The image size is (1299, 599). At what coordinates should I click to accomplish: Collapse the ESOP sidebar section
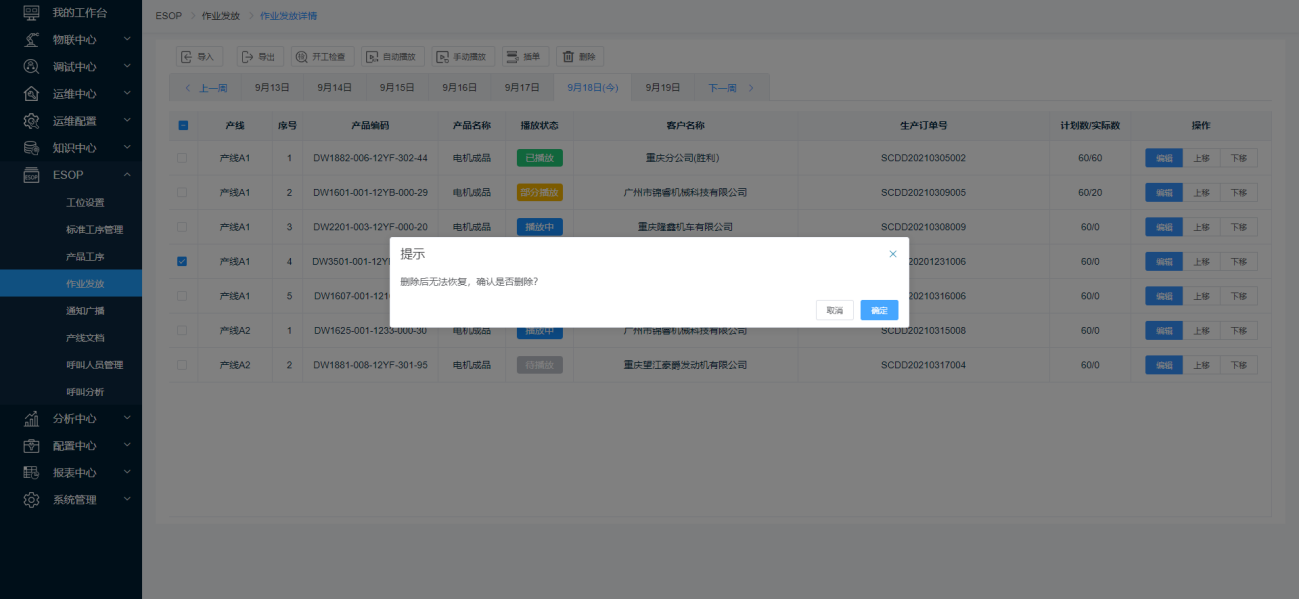74,175
